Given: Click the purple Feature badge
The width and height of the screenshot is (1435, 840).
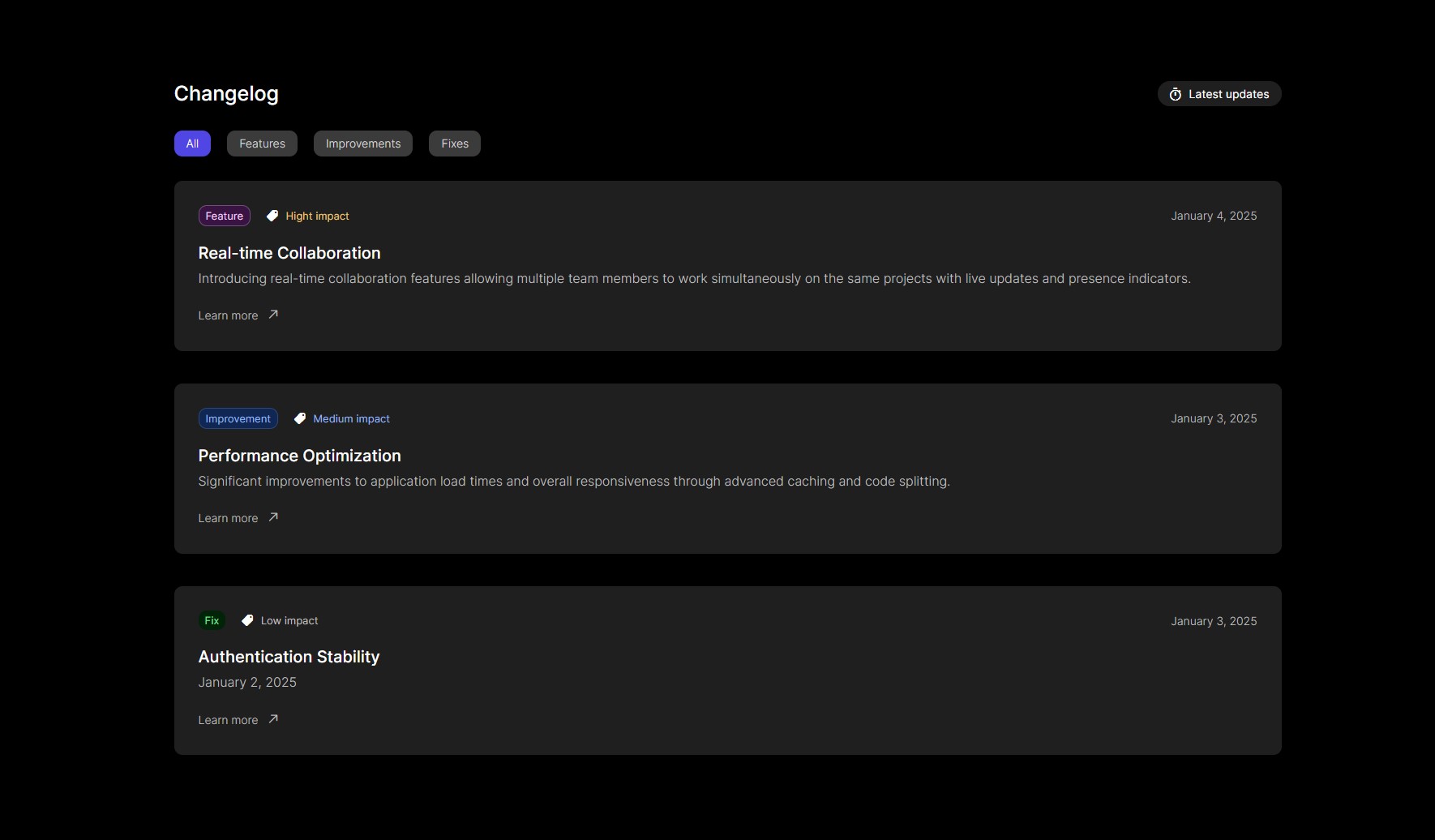Looking at the screenshot, I should click(224, 216).
